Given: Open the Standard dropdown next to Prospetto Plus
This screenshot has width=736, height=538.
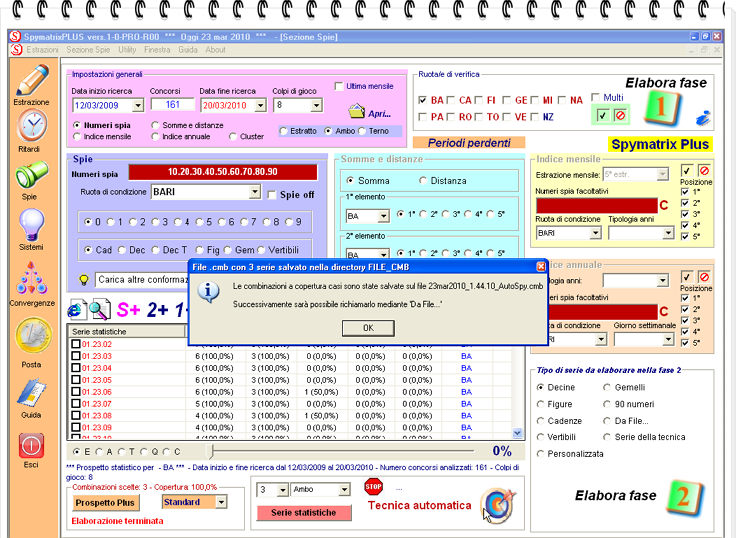Looking at the screenshot, I should tap(221, 502).
